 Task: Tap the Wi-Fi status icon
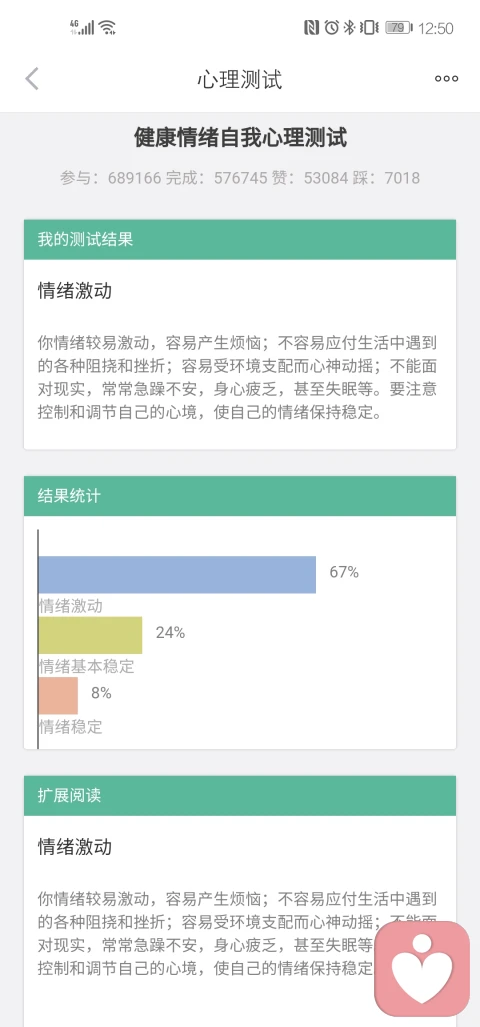pyautogui.click(x=107, y=27)
